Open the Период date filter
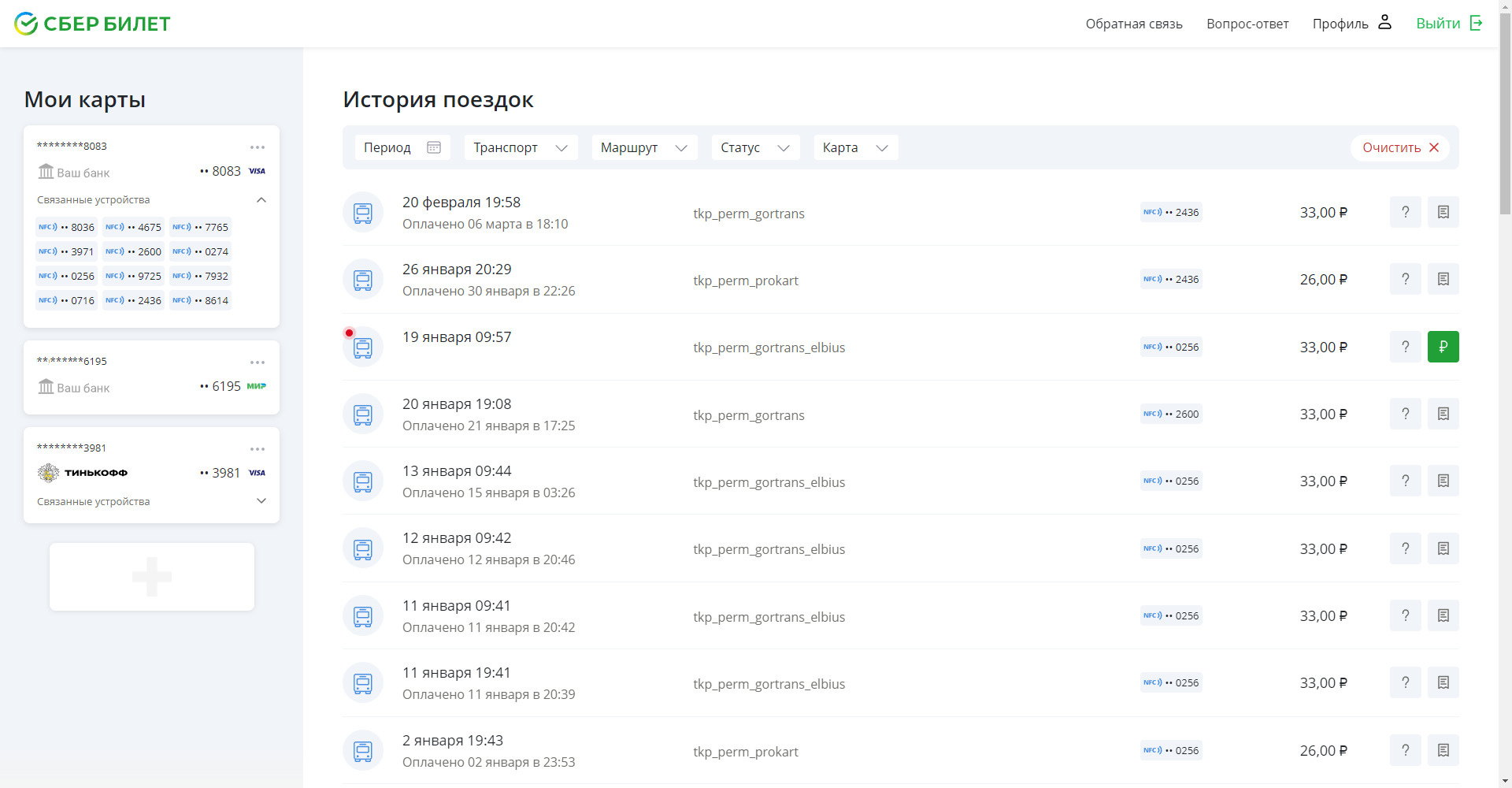This screenshot has height=788, width=1512. pyautogui.click(x=402, y=147)
